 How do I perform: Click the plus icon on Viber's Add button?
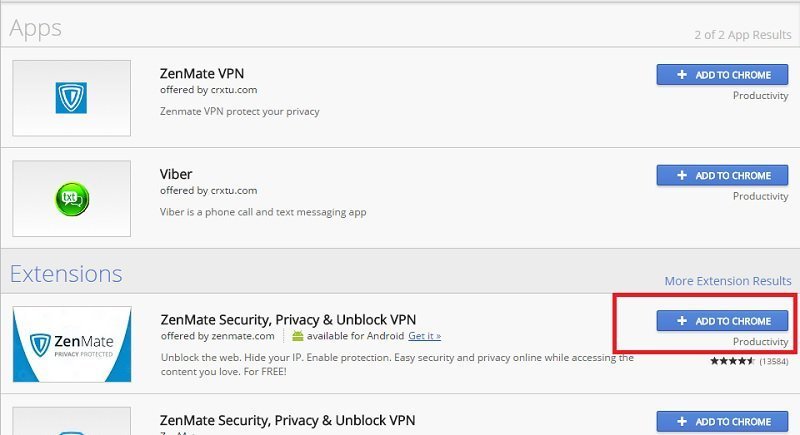(x=682, y=175)
